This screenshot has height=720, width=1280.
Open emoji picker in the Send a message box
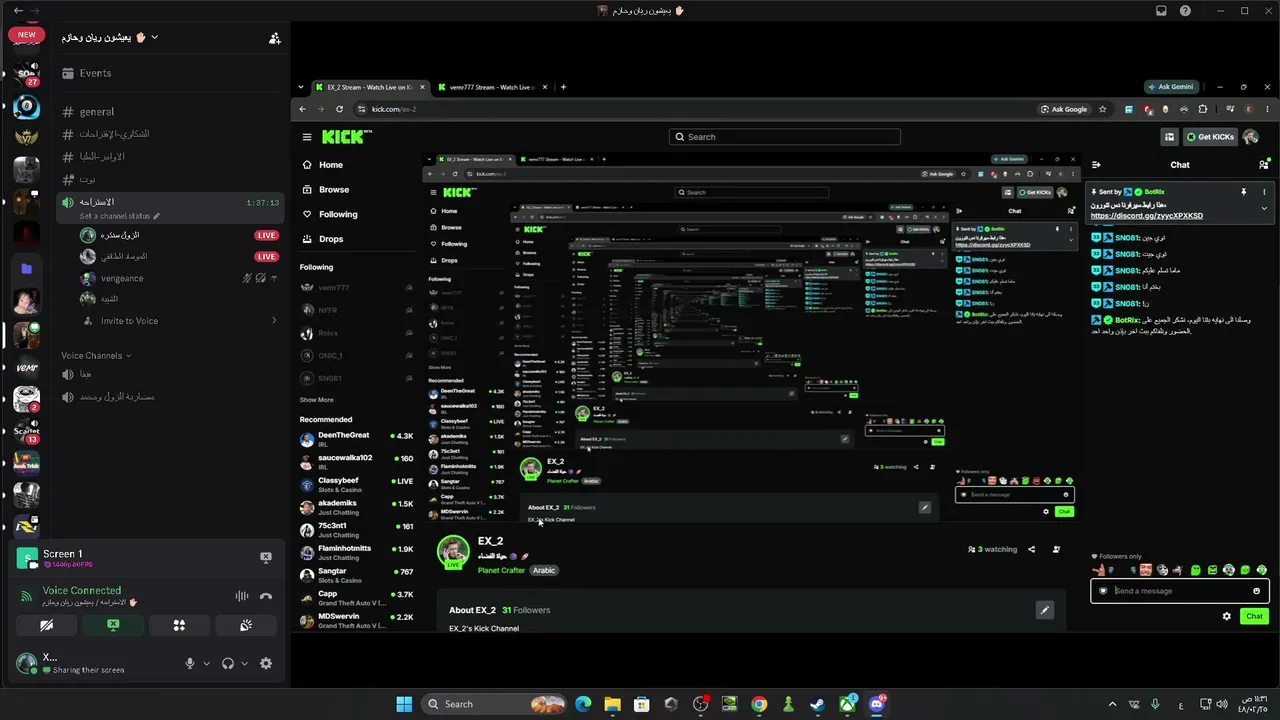tap(1257, 591)
